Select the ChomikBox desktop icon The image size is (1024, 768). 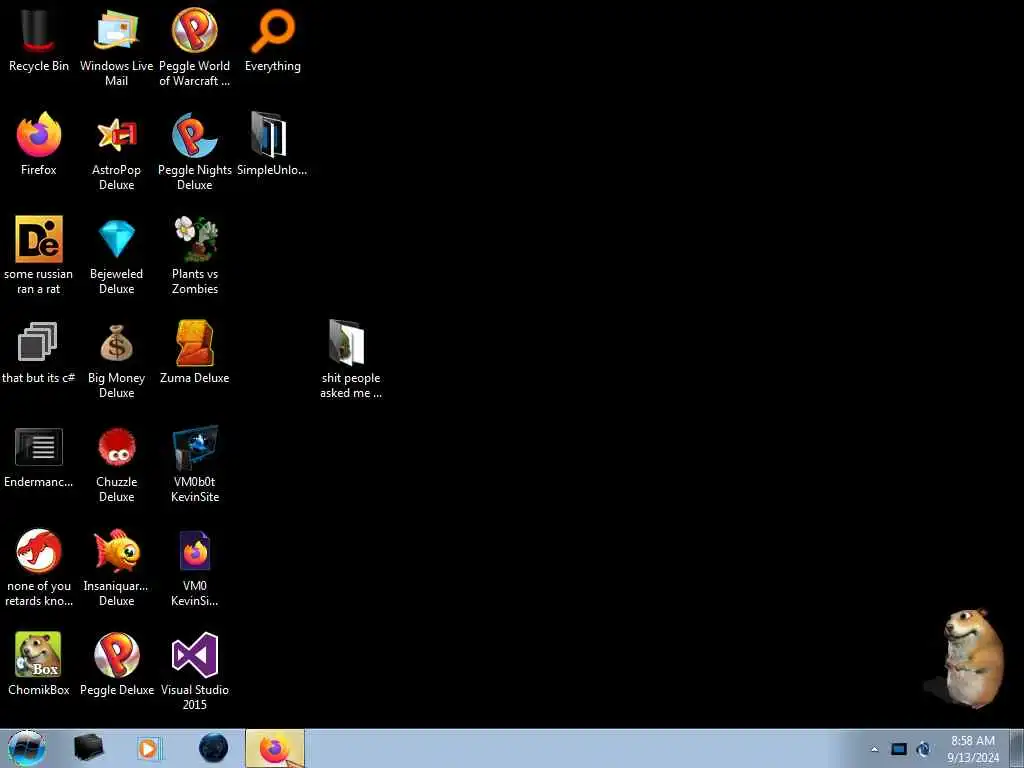[x=39, y=654]
